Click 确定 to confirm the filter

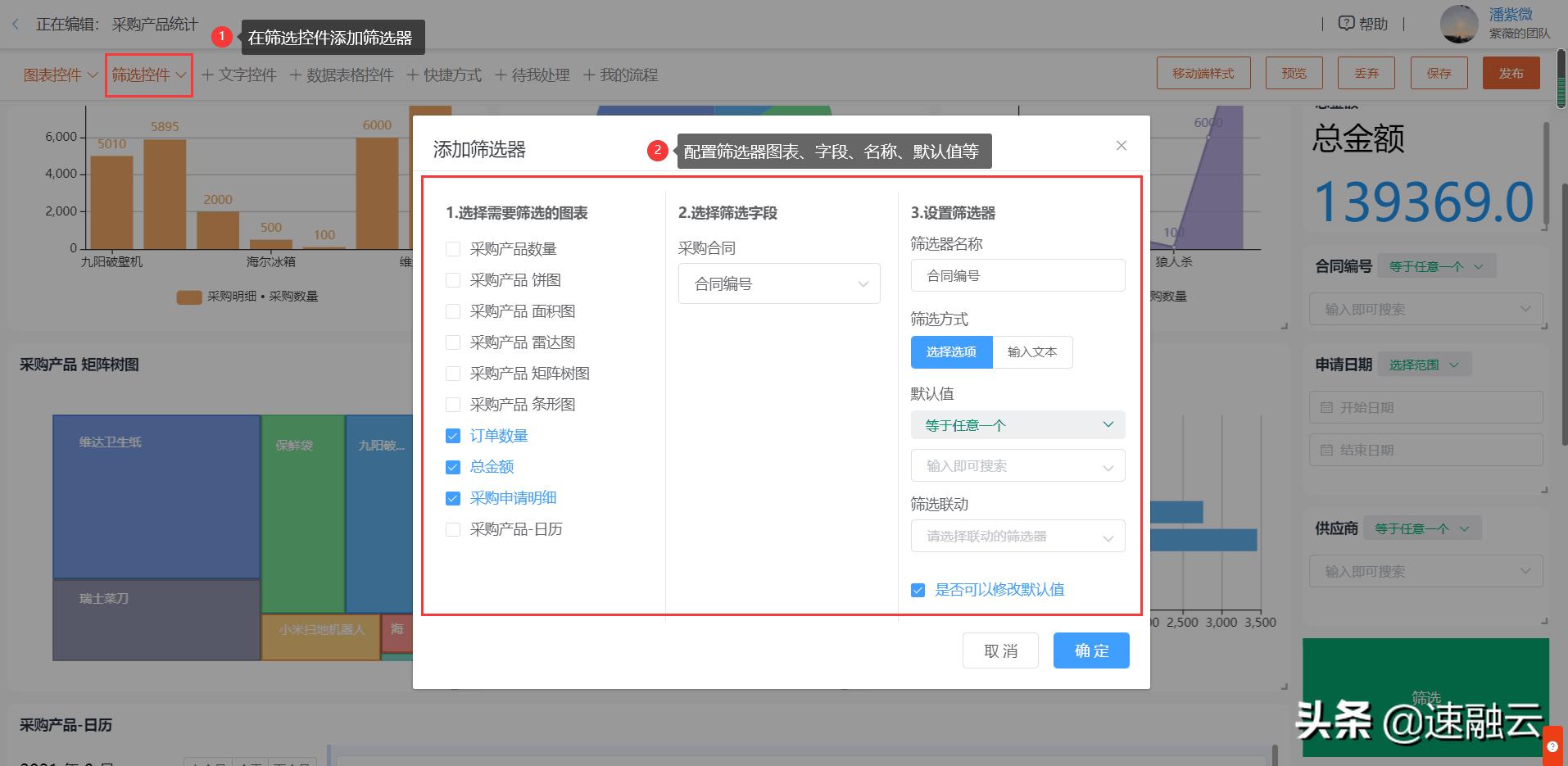(x=1090, y=650)
